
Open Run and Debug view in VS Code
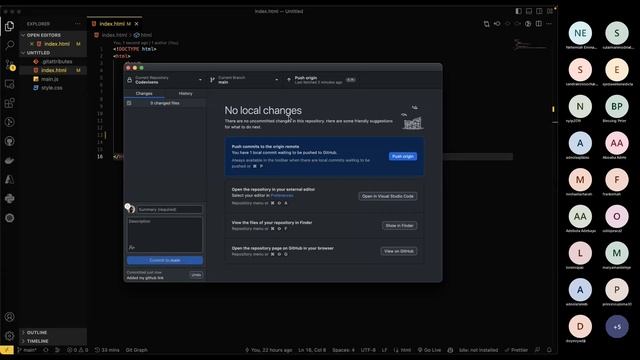[9, 122]
